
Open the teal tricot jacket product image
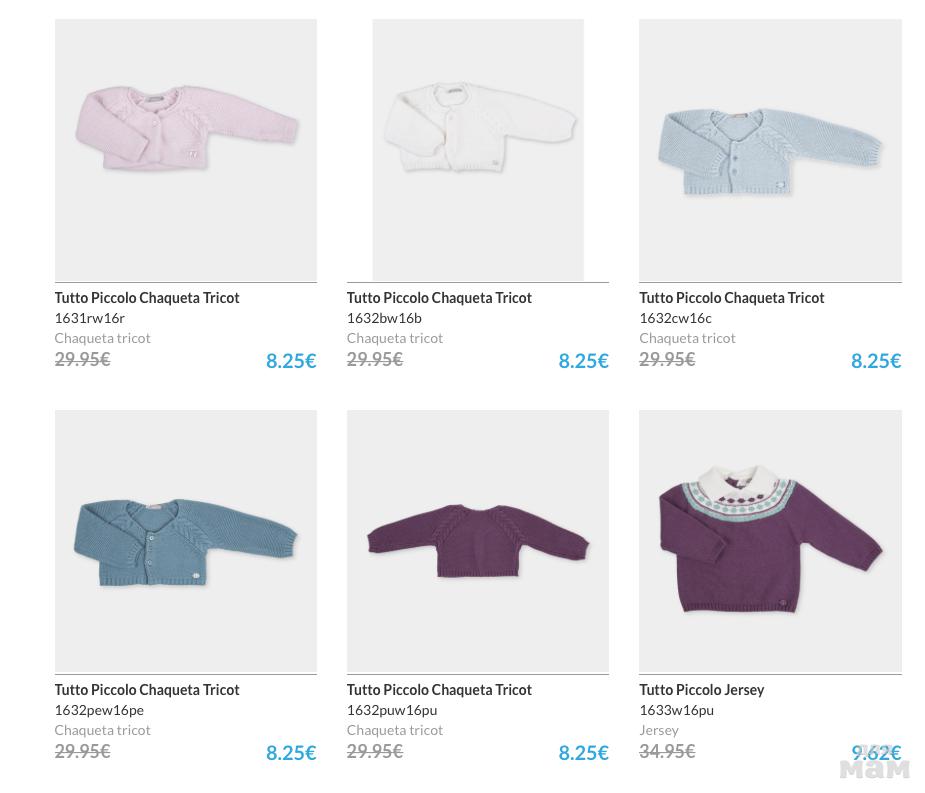185,541
